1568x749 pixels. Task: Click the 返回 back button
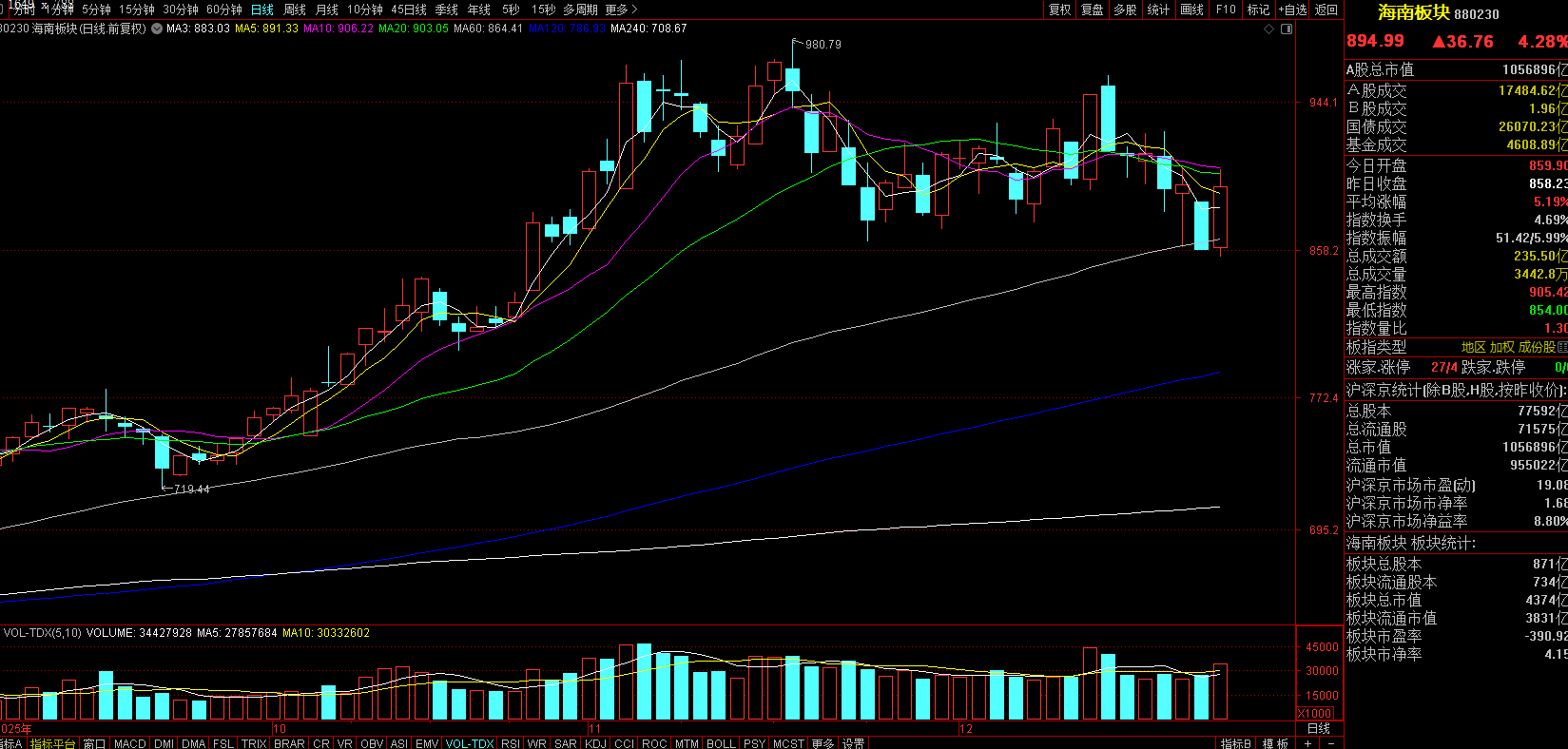point(1326,10)
